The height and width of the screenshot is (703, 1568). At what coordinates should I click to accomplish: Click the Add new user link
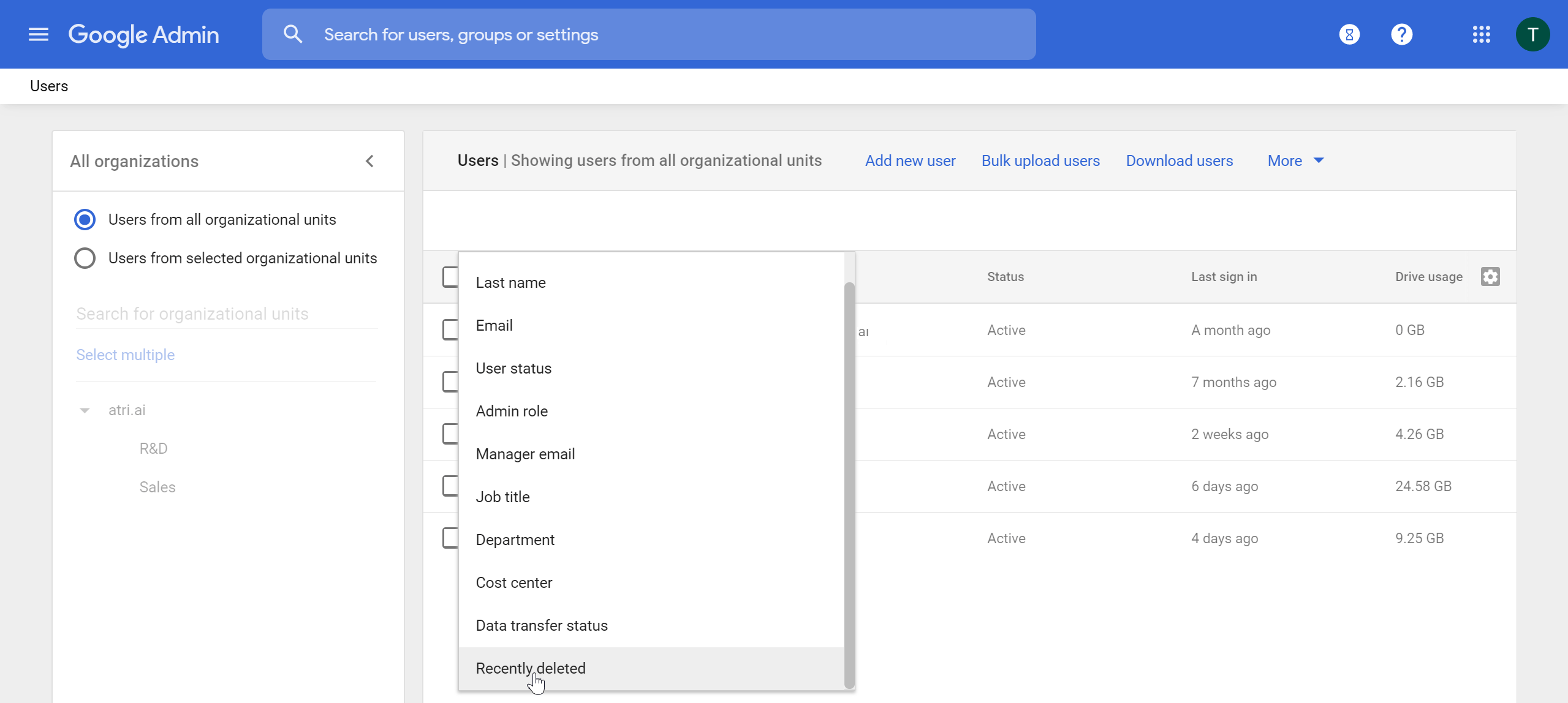pyautogui.click(x=909, y=160)
